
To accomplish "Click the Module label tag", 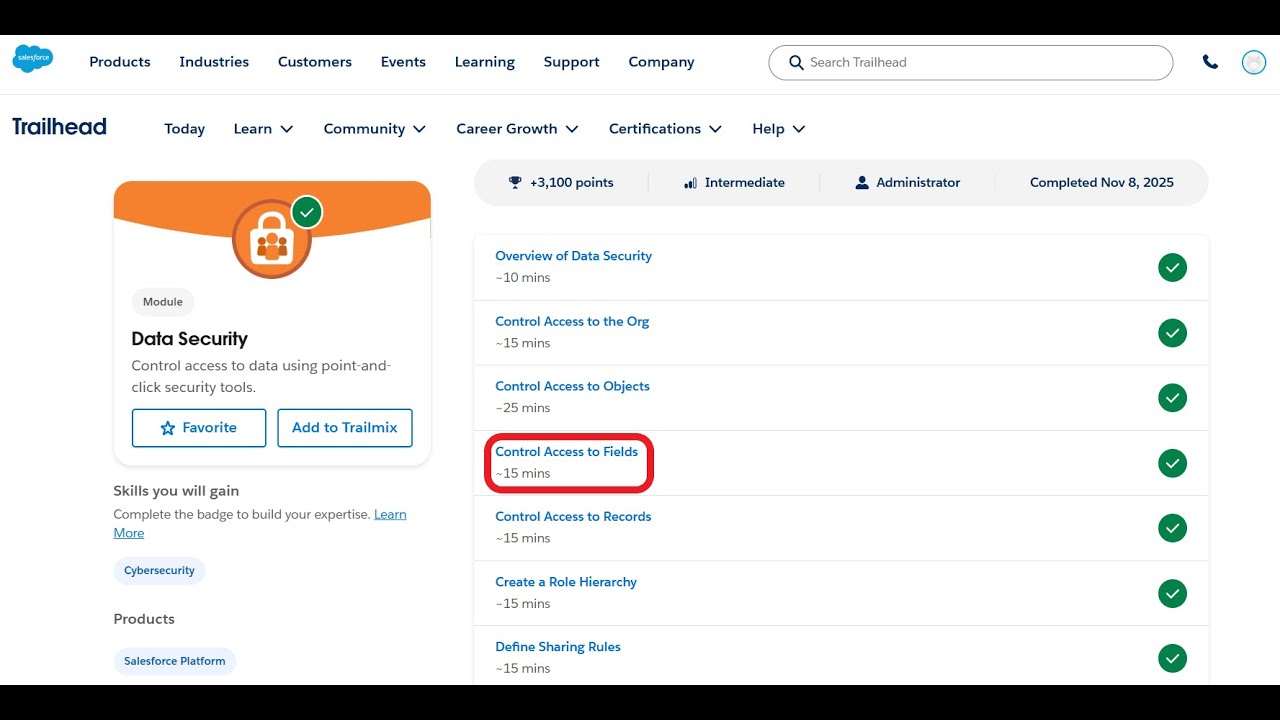I will [163, 302].
